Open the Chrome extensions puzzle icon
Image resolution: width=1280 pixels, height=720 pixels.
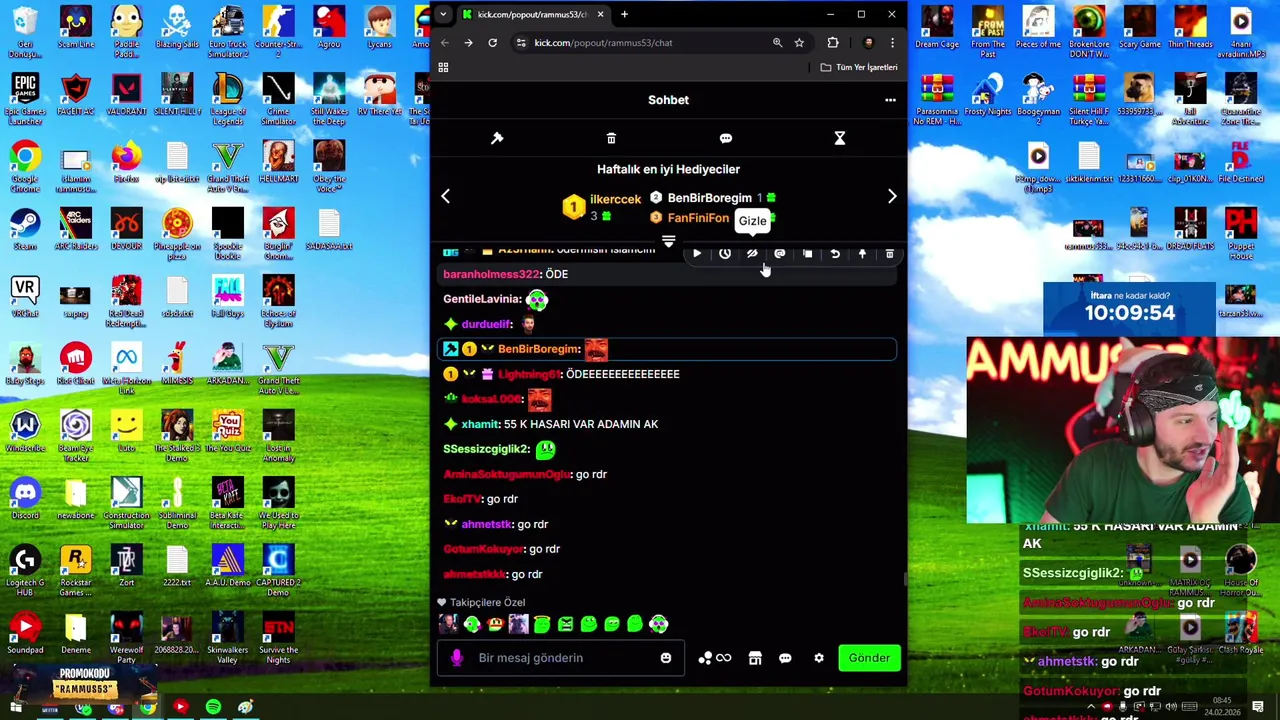[x=833, y=43]
